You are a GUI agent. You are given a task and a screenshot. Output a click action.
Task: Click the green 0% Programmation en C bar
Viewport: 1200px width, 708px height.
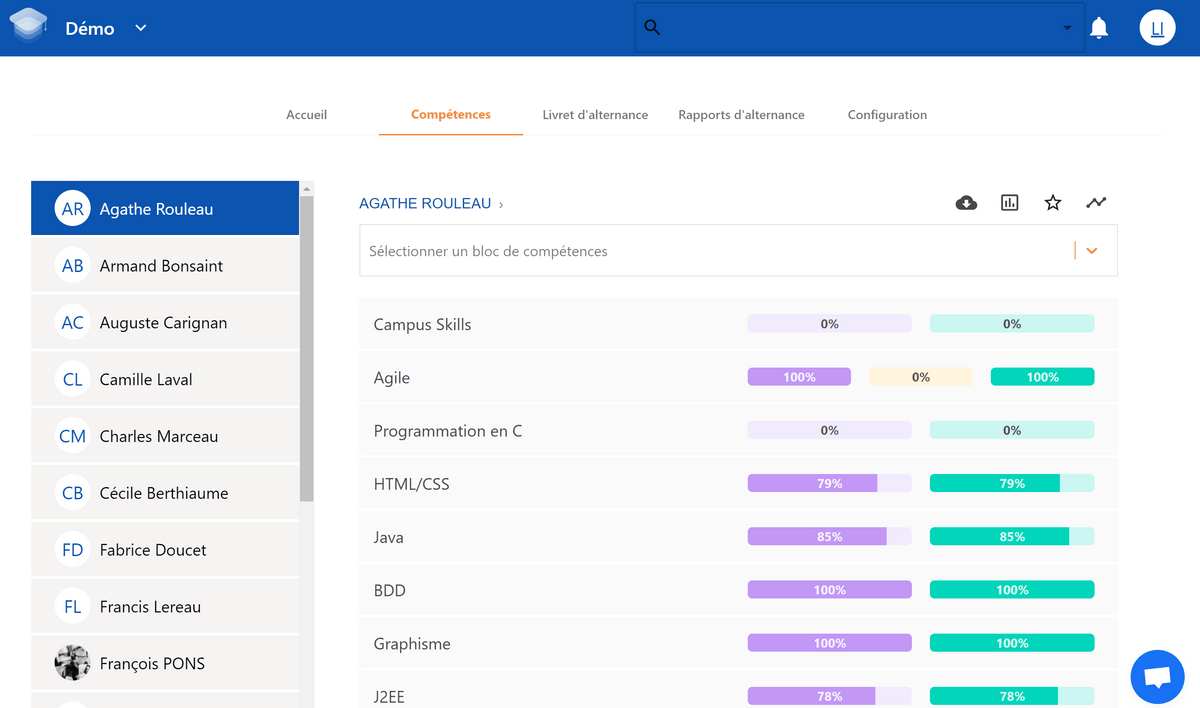pos(1012,430)
